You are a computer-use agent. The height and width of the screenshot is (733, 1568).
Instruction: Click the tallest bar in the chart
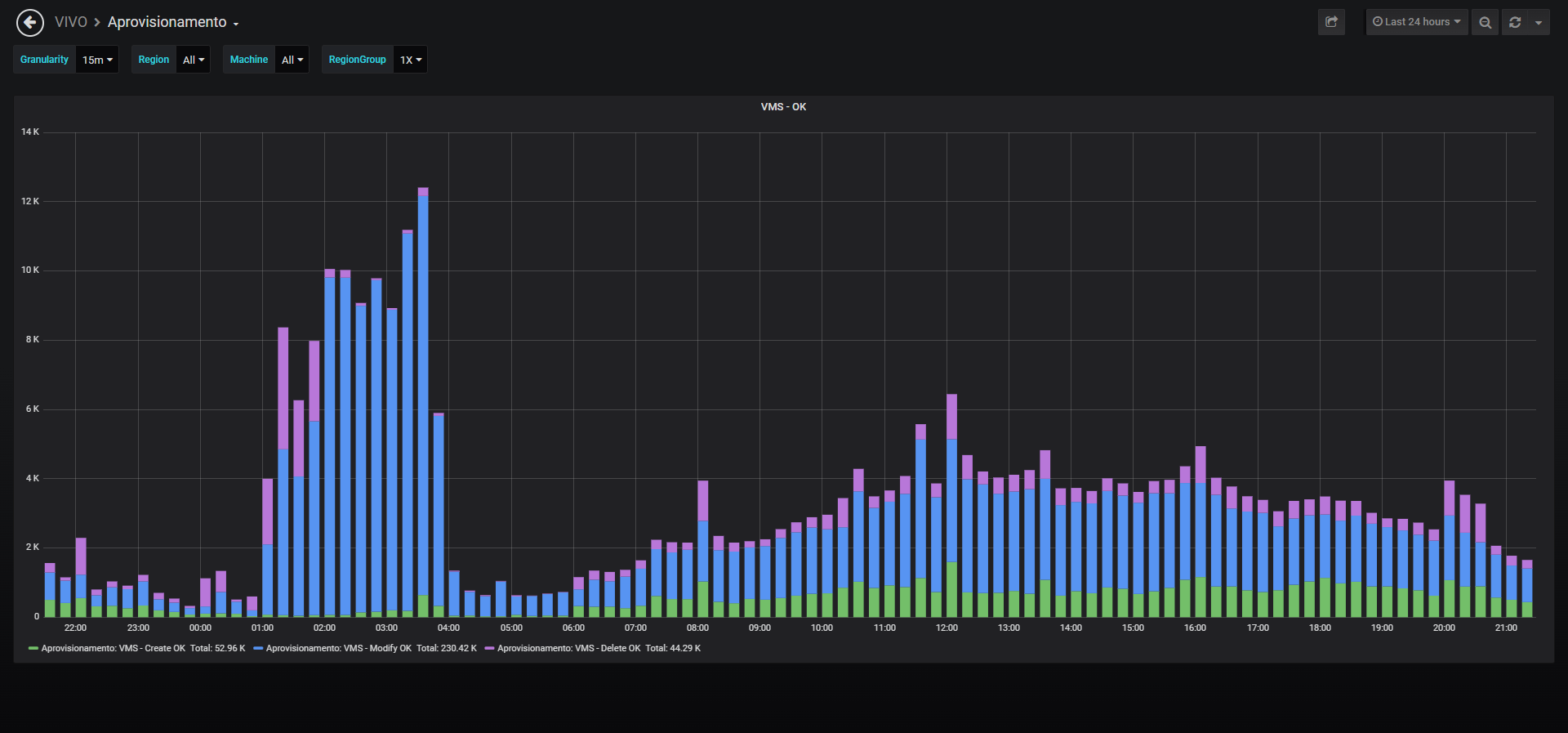423,402
